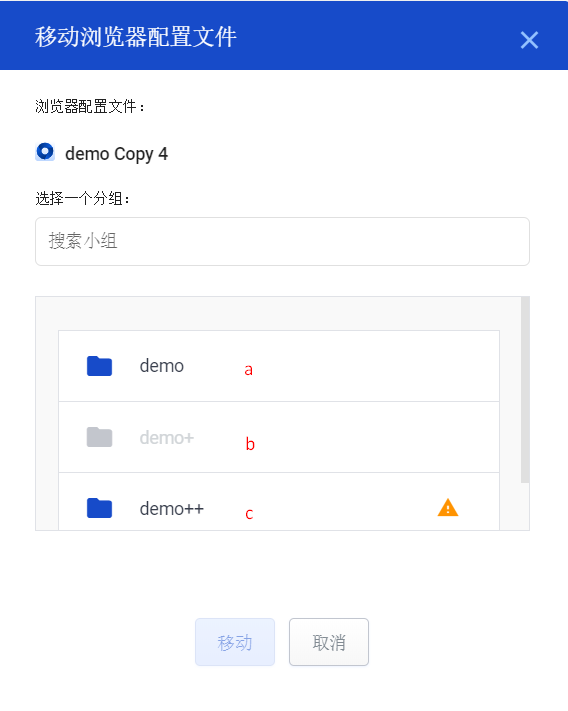Click the 选择一个分组 label
The image size is (568, 711).
pyautogui.click(x=83, y=199)
